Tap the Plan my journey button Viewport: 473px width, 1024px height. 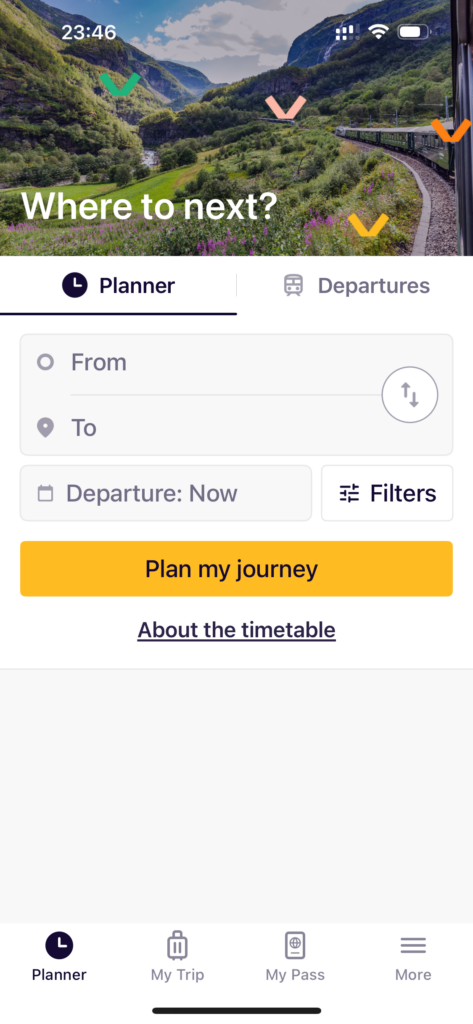click(236, 569)
